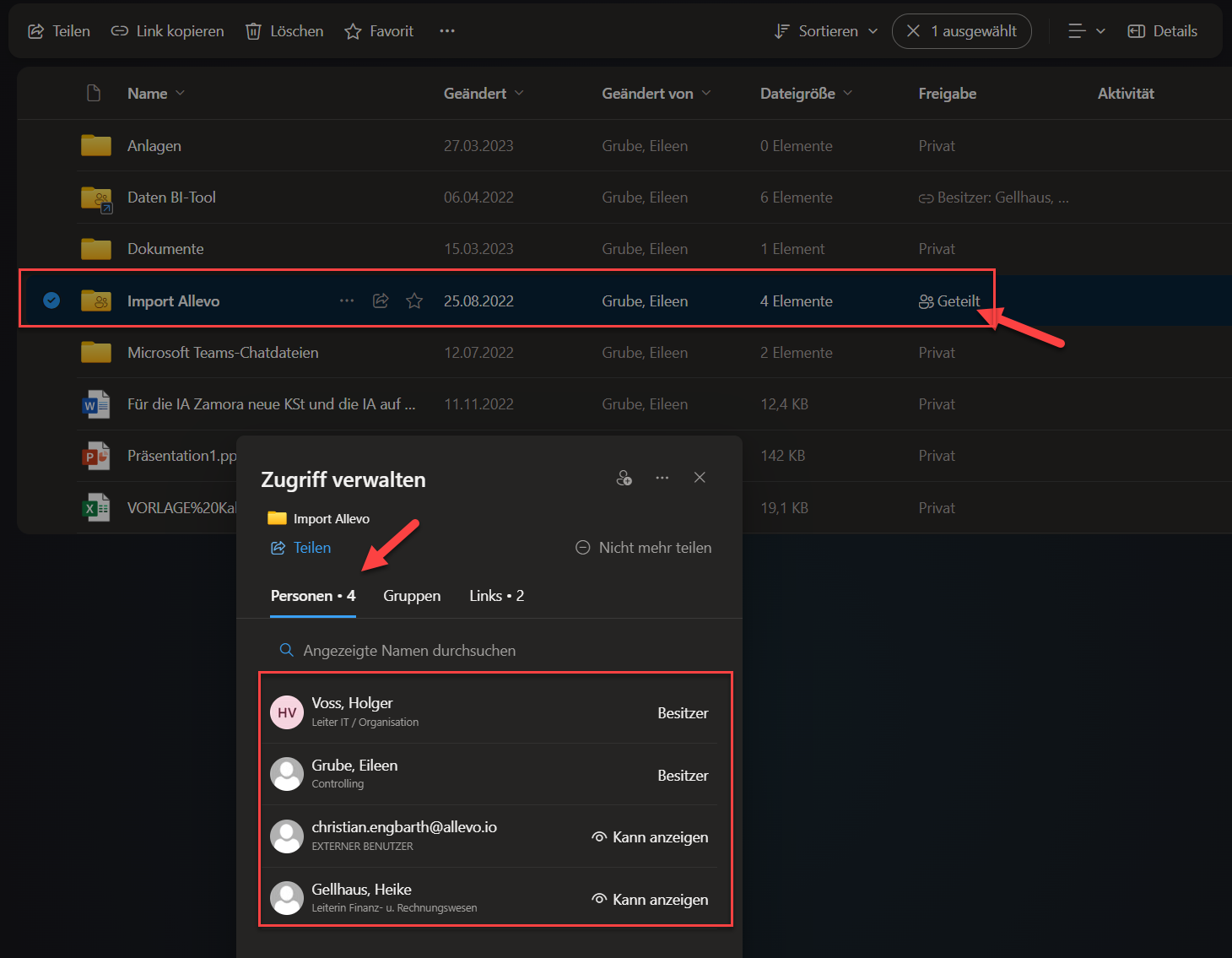
Task: Click the Teilen link in the dialog
Action: pos(301,548)
